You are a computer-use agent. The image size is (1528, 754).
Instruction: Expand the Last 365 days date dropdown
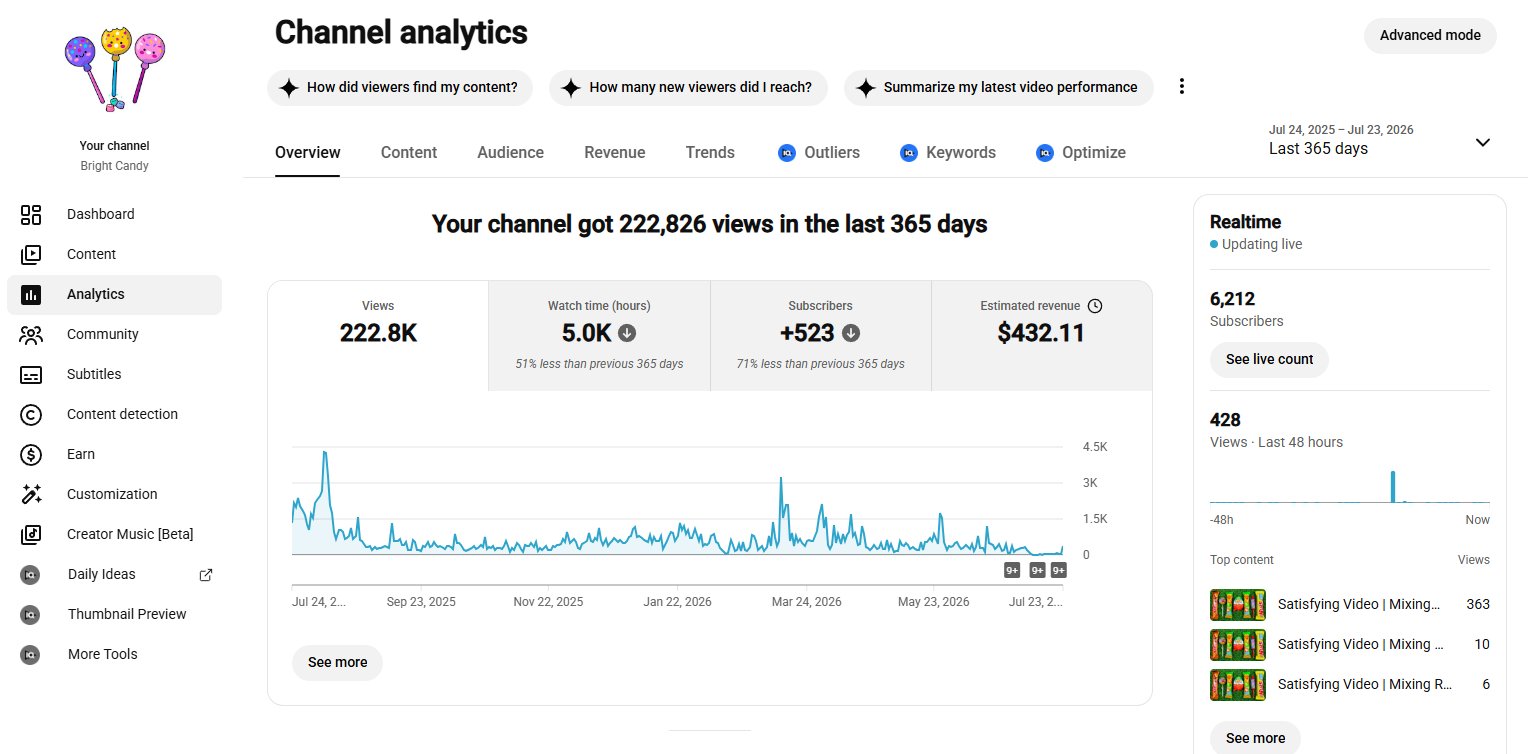[1482, 142]
